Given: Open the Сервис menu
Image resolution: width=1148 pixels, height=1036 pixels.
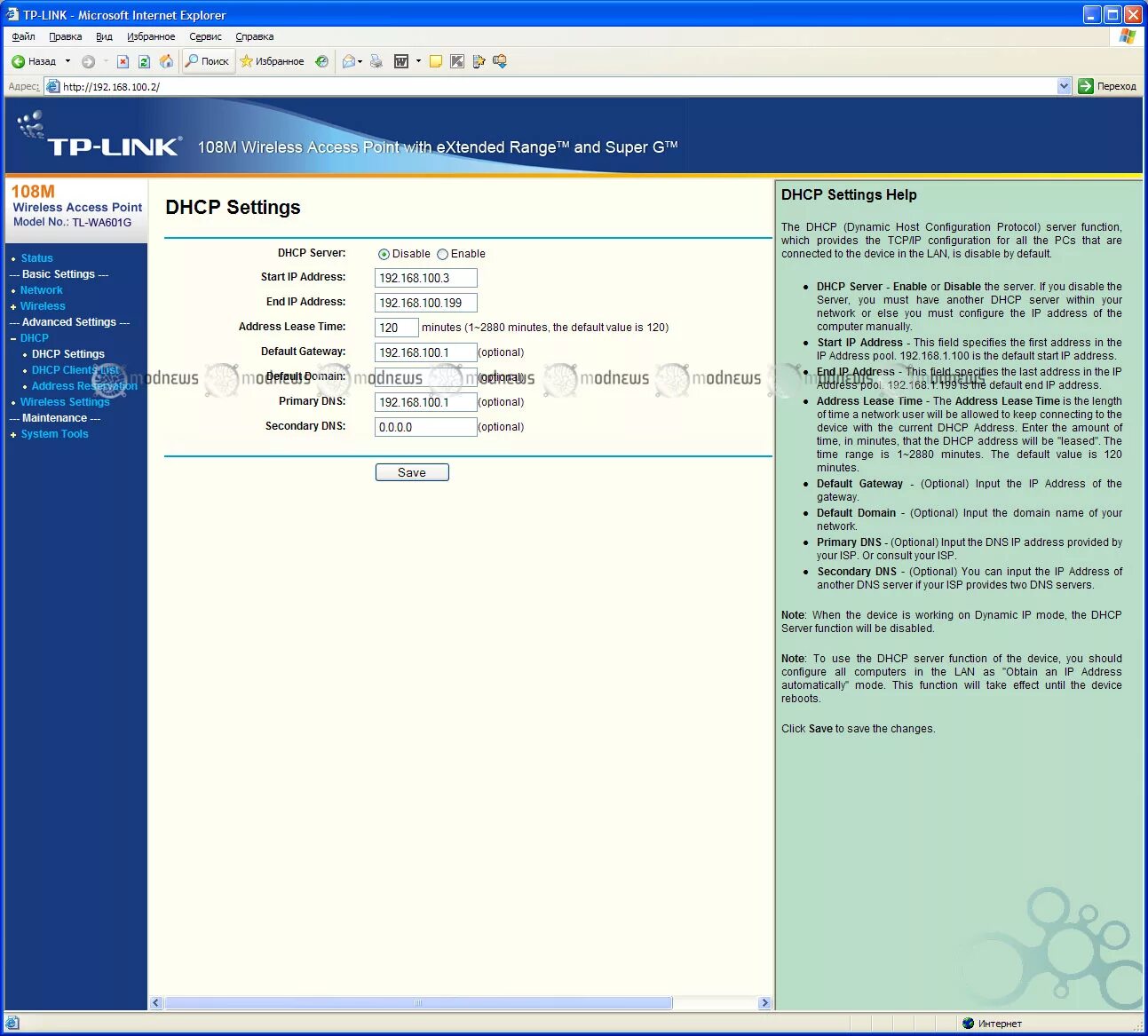Looking at the screenshot, I should click(x=205, y=36).
